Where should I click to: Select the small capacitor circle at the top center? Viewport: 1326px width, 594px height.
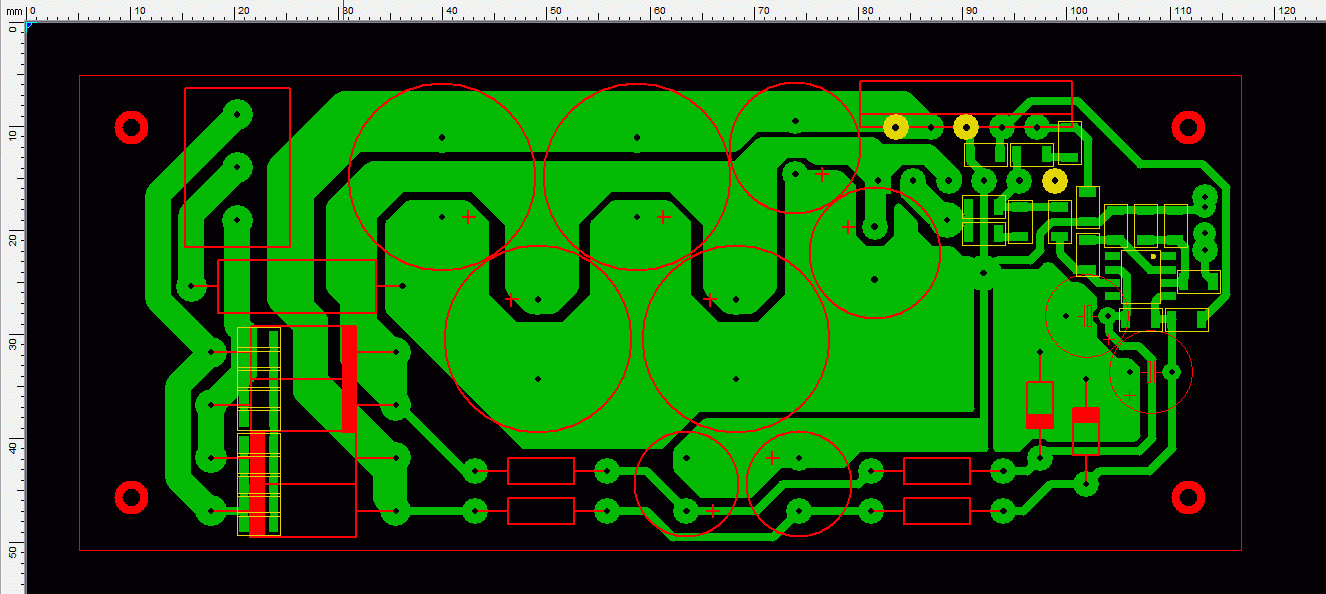795,147
